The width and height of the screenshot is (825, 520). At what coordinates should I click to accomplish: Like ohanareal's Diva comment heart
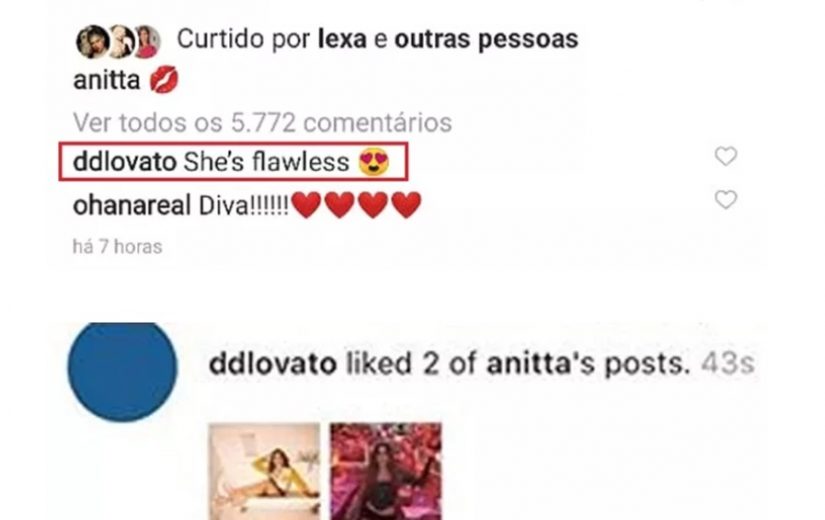point(726,199)
